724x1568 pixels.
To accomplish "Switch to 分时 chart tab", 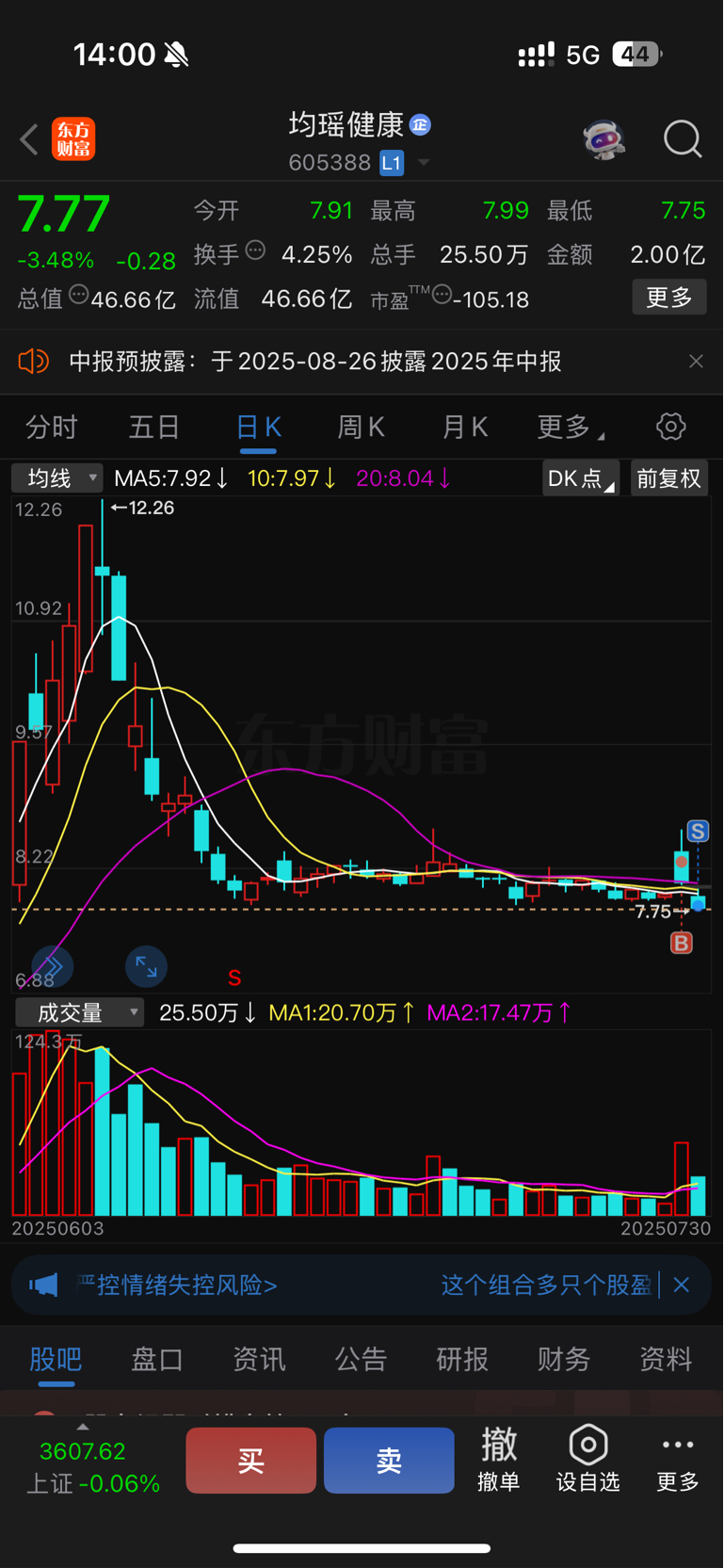I will [x=51, y=428].
